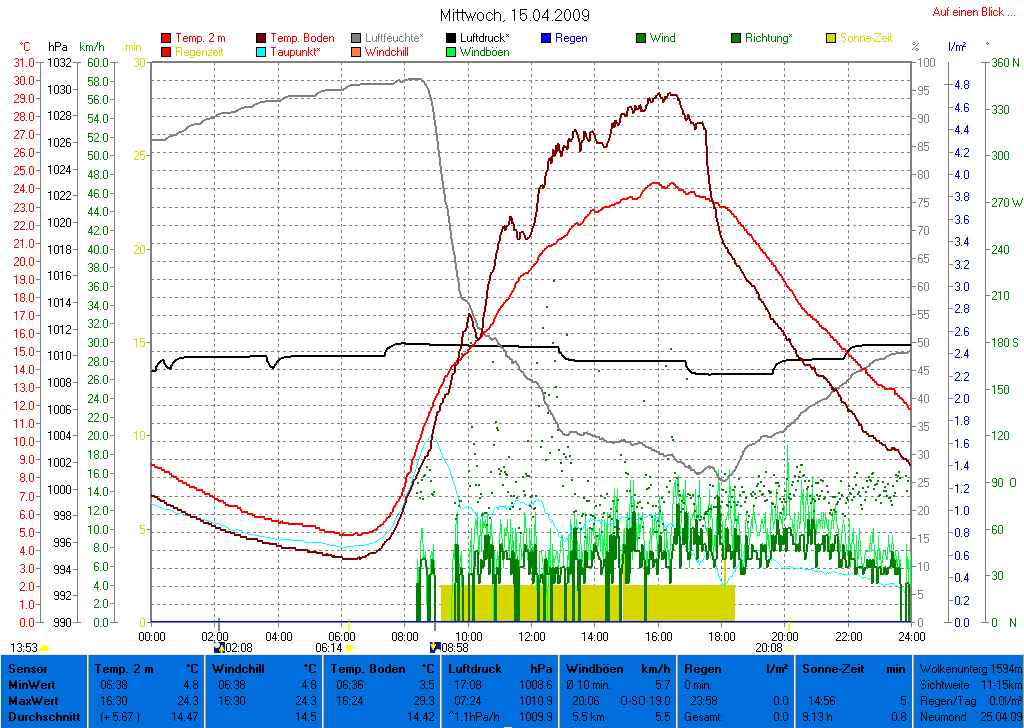The image size is (1024, 728).
Task: Click the blue Regen legend square
Action: [546, 38]
